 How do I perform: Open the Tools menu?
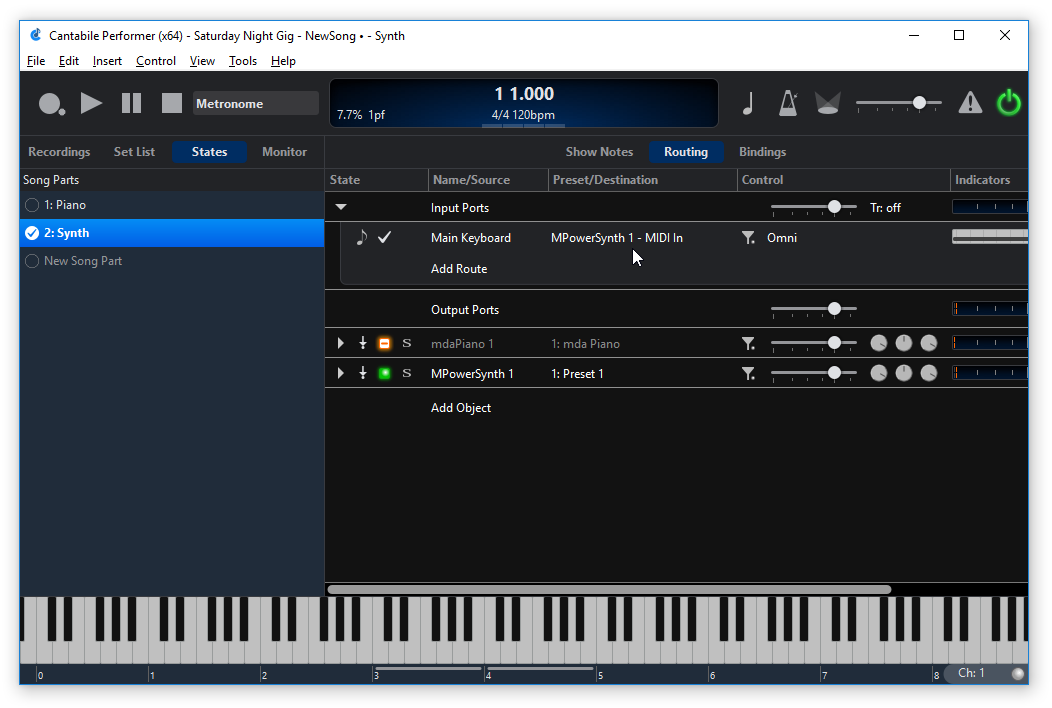point(243,61)
